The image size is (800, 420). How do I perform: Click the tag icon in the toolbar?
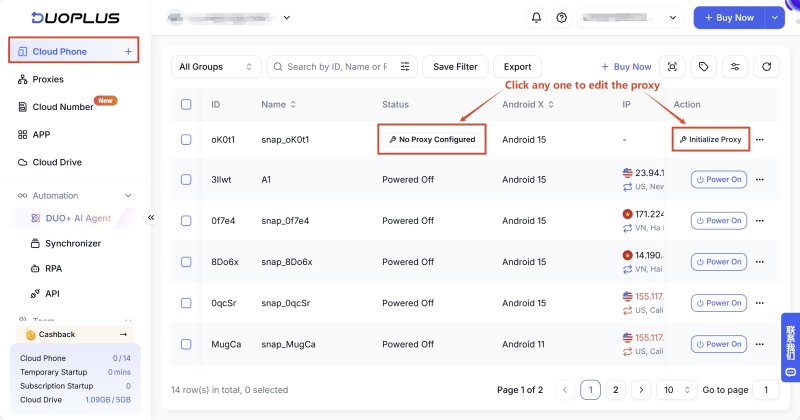tap(704, 67)
